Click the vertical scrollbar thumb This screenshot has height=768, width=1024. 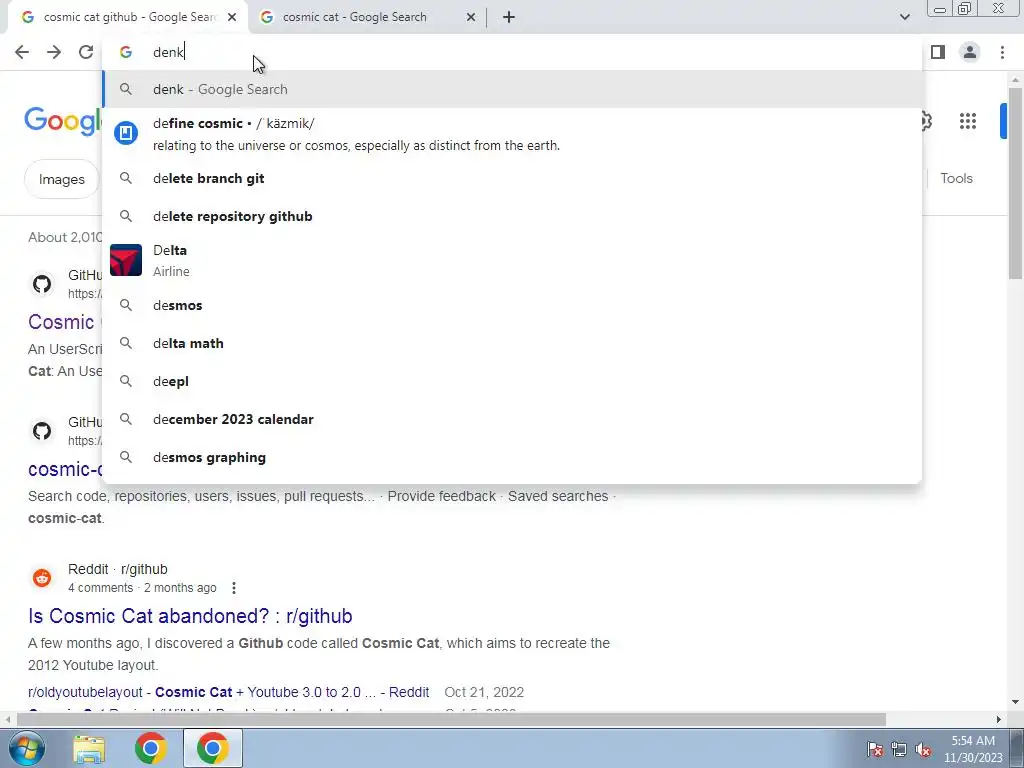tap(1015, 183)
